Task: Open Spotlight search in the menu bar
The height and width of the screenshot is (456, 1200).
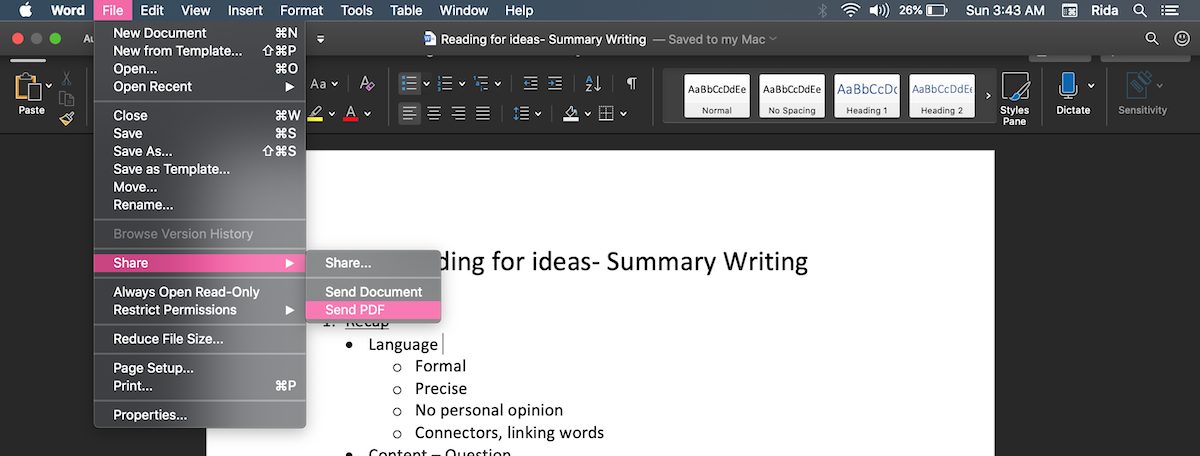Action: 1139,11
